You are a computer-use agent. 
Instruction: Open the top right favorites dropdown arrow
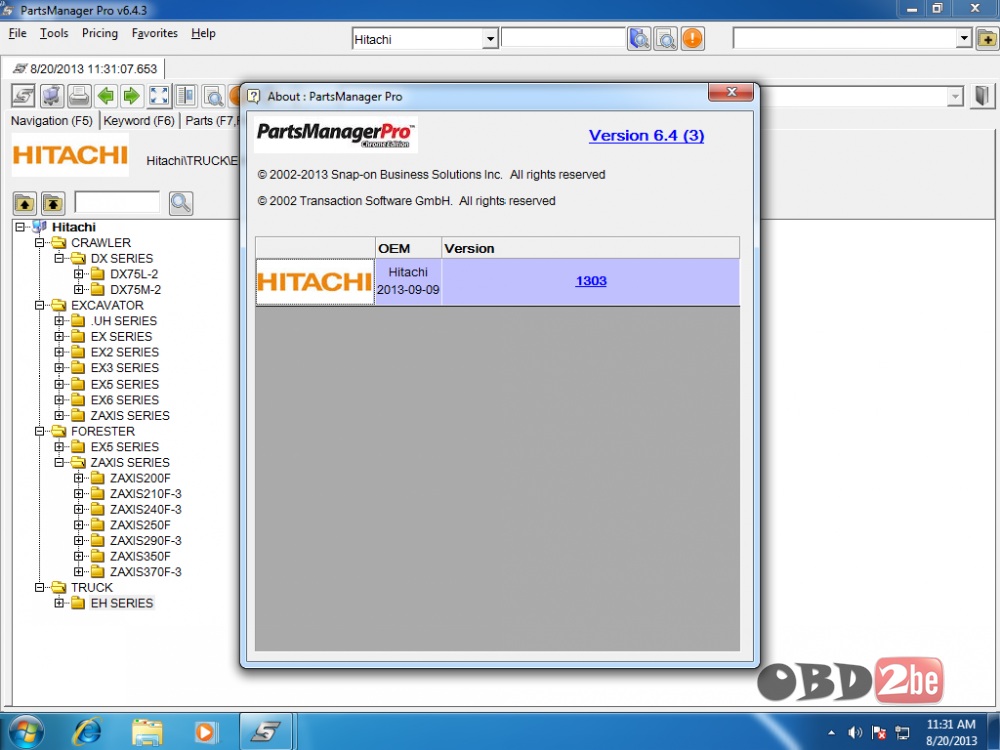[x=964, y=39]
